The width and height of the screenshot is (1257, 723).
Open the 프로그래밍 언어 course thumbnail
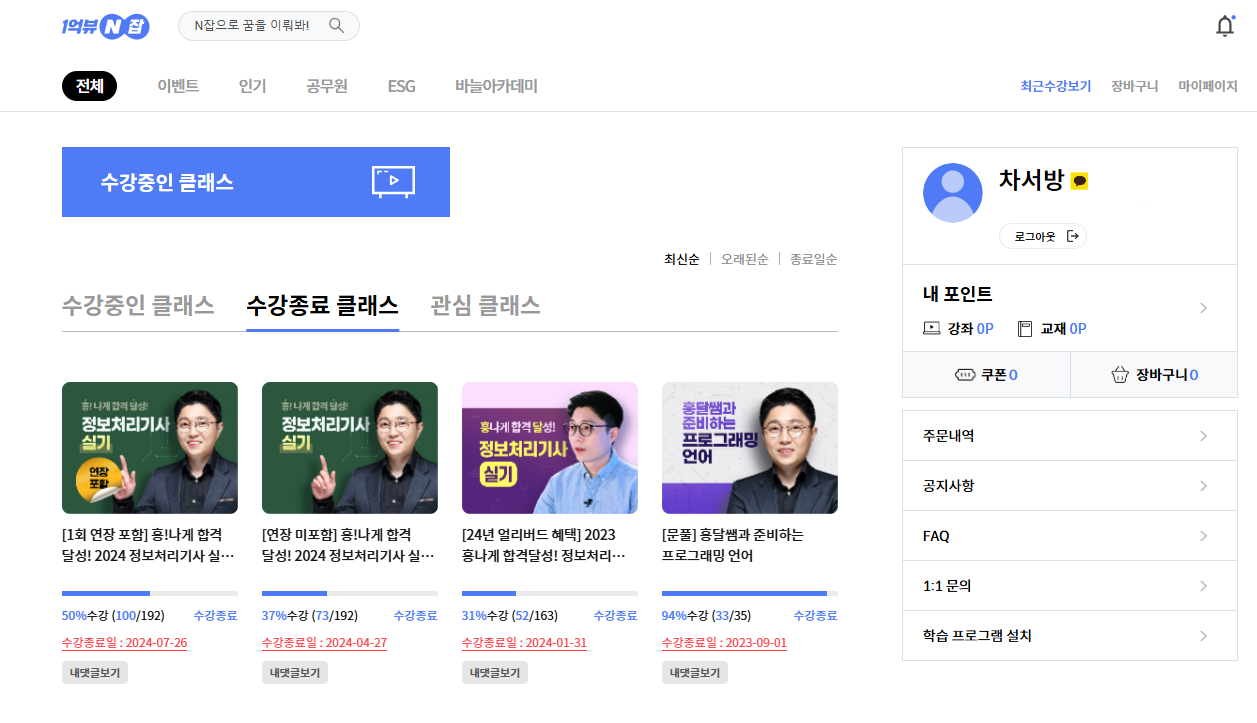750,448
